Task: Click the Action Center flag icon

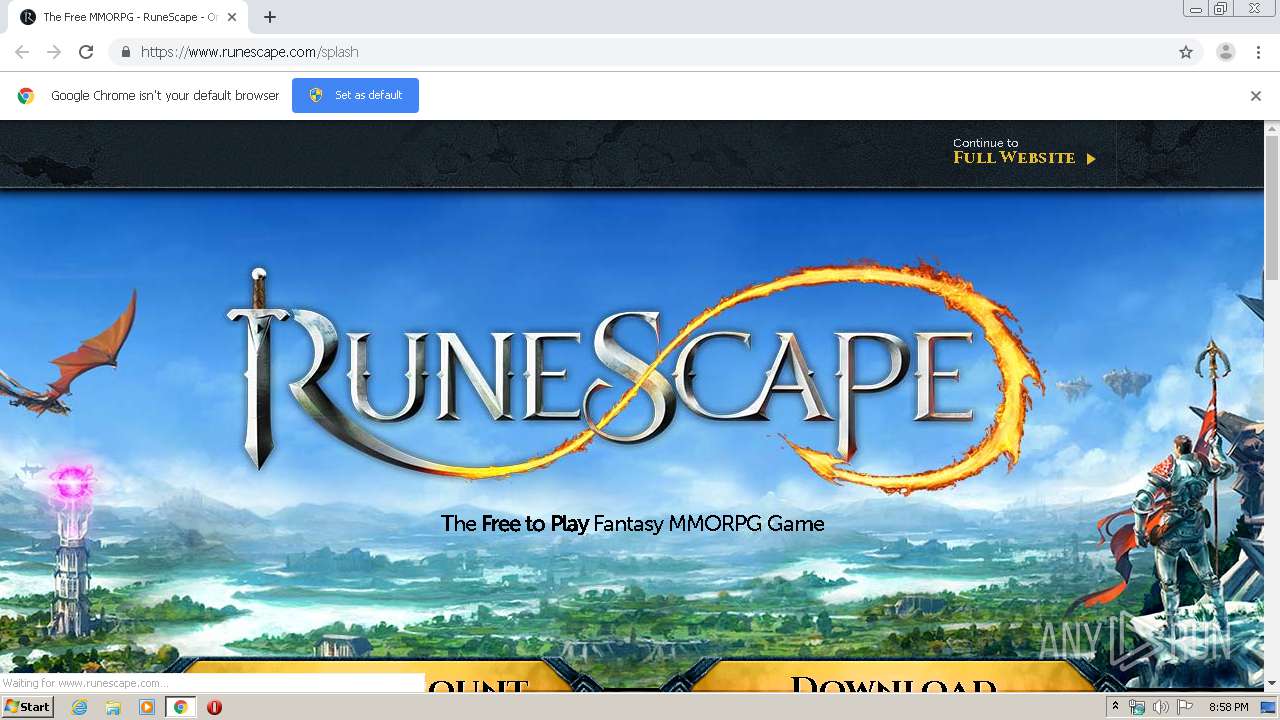Action: coord(1185,707)
